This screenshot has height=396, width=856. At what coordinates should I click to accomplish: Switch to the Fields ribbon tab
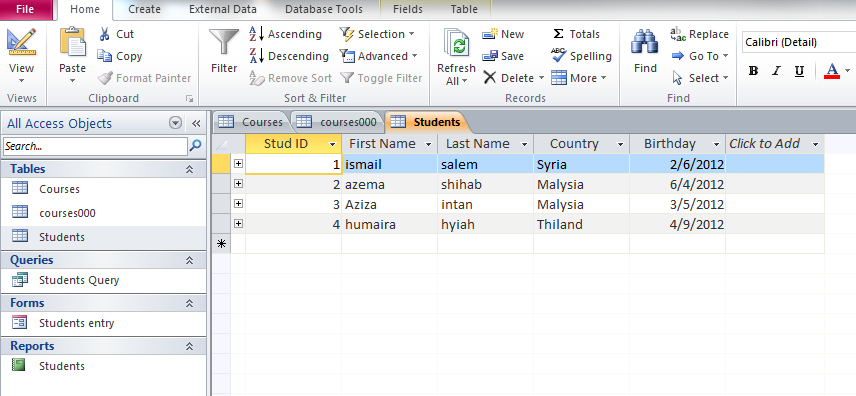click(x=408, y=9)
